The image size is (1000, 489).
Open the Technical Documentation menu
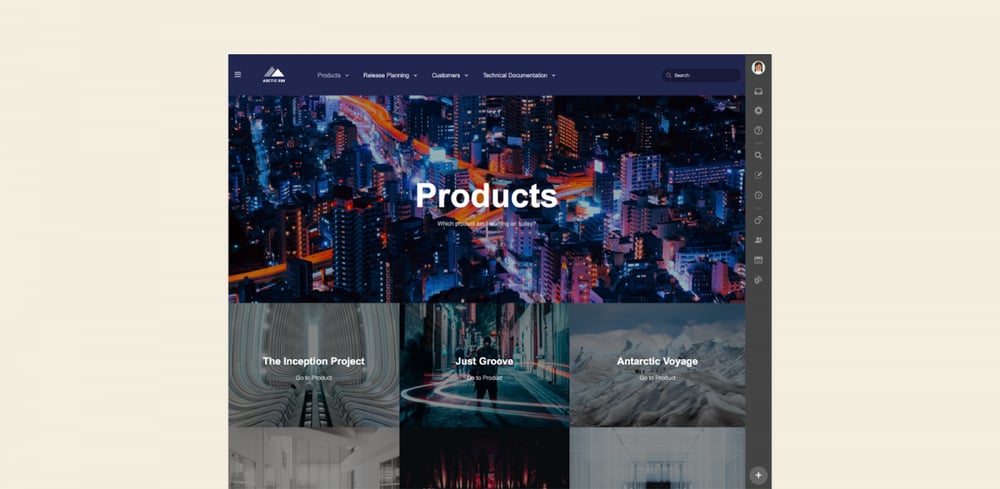[518, 75]
